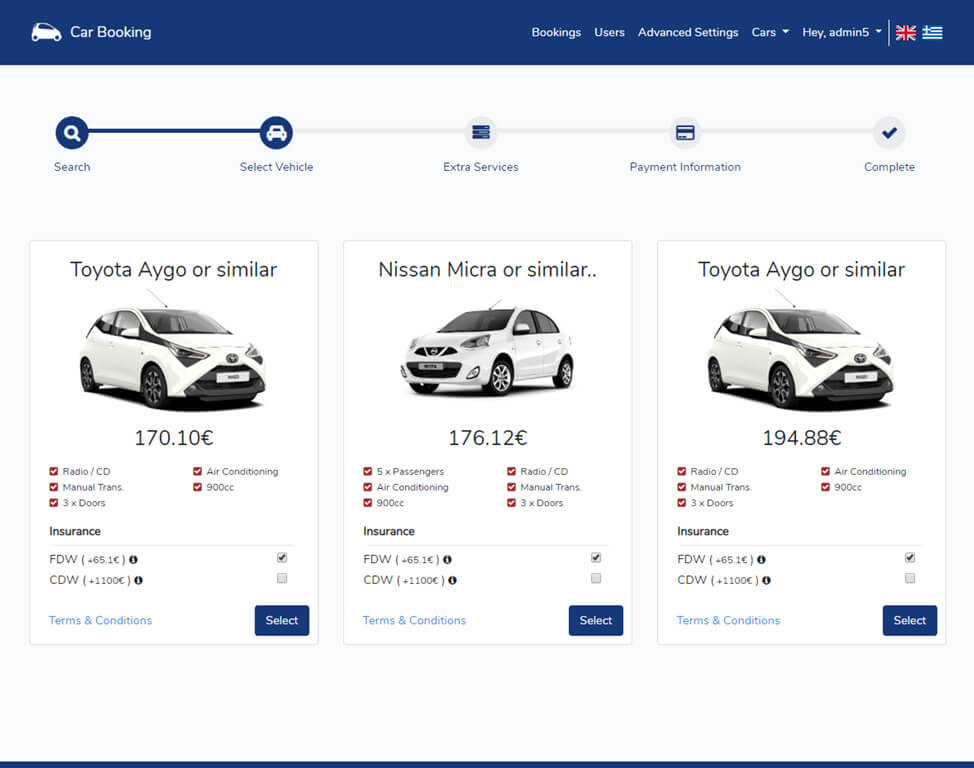Disable FDW insurance on the Nissan Micra
Viewport: 974px width, 768px height.
595,557
